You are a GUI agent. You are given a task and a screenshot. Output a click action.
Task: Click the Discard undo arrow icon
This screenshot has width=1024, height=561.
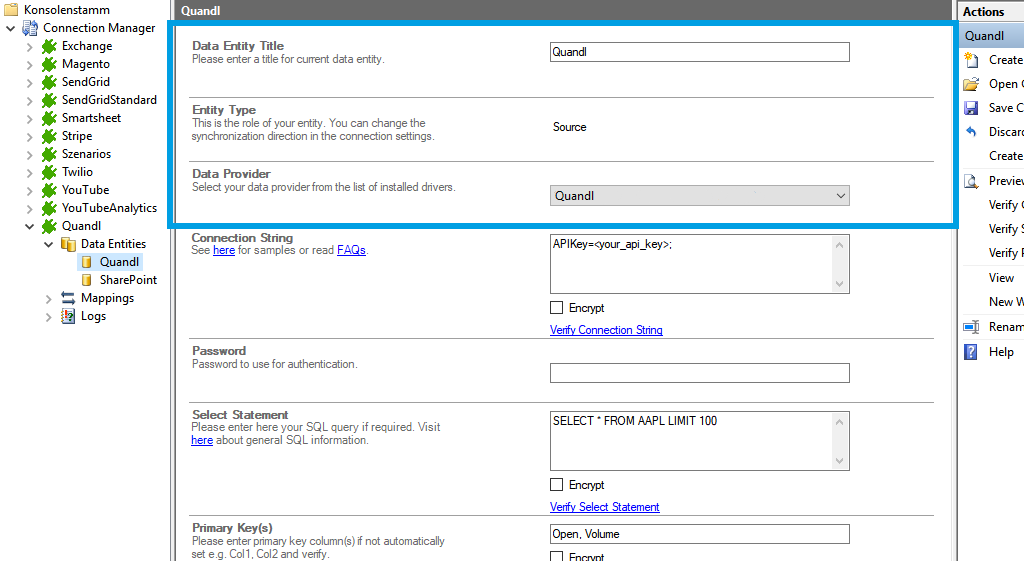point(970,132)
